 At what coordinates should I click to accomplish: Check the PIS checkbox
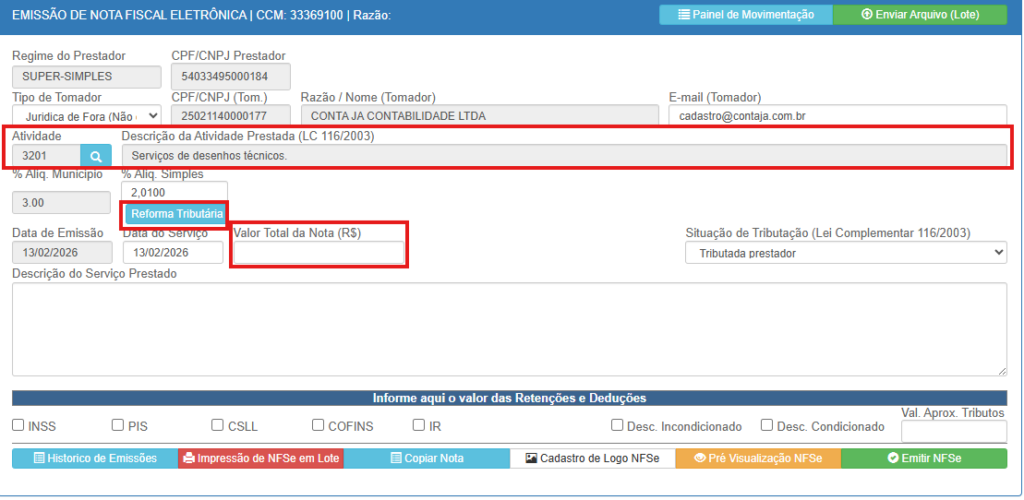118,425
